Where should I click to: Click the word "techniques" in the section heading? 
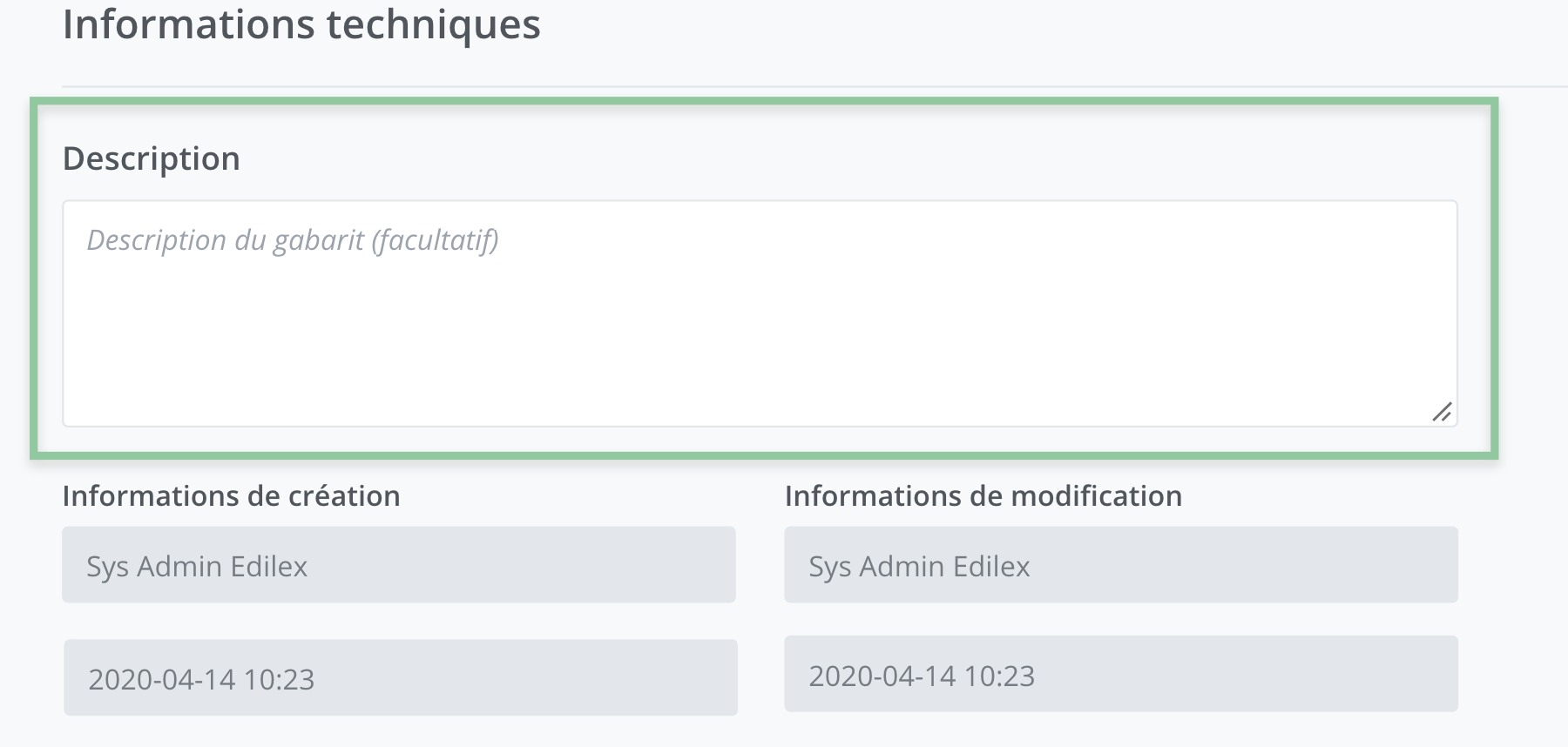point(433,24)
